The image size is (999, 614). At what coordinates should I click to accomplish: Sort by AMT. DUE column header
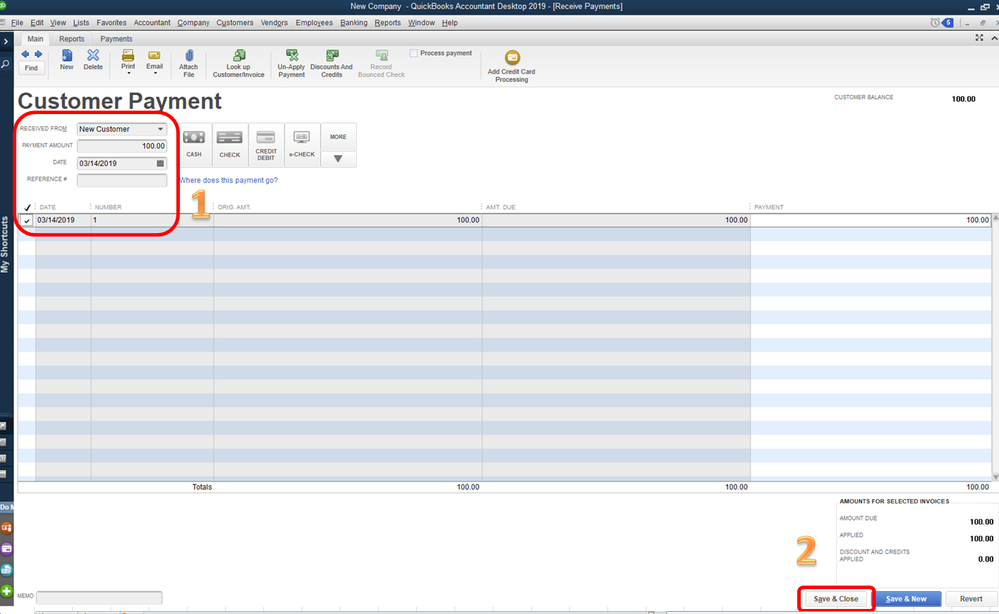(x=501, y=208)
